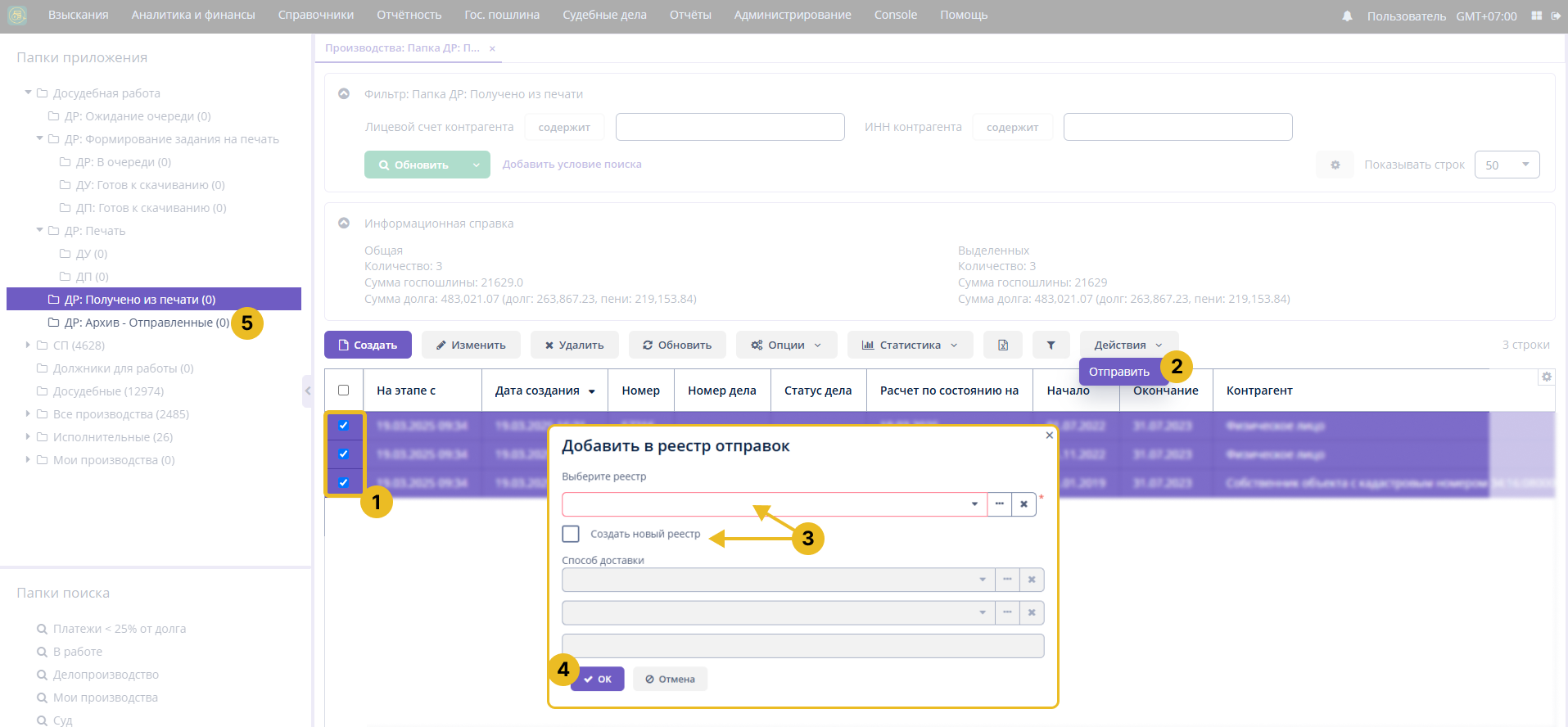Click the funnel filter icon button

pyautogui.click(x=1051, y=345)
